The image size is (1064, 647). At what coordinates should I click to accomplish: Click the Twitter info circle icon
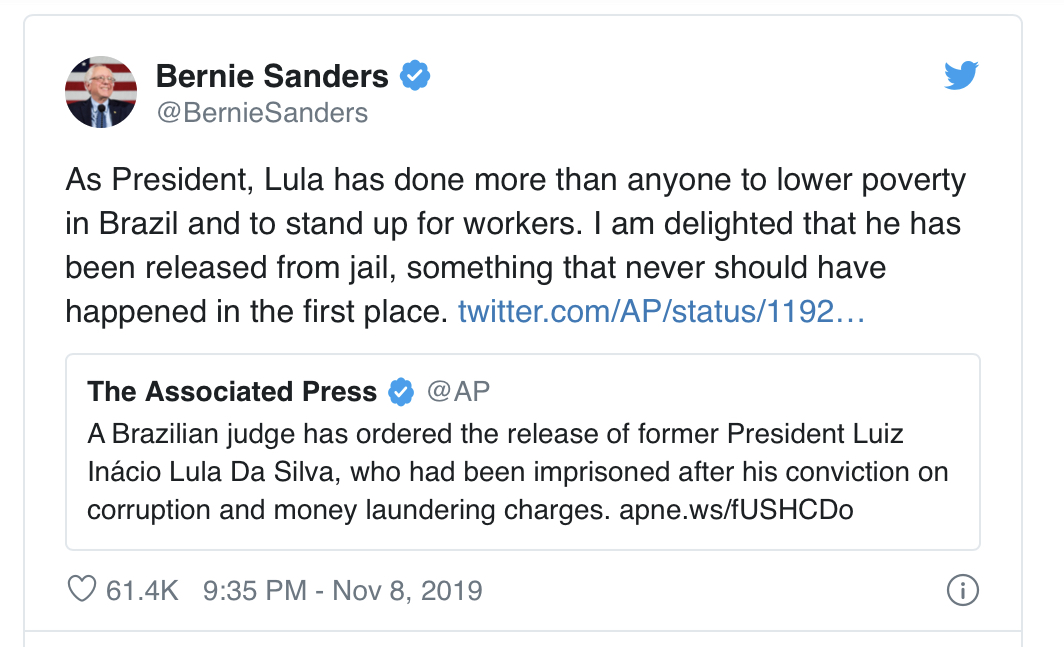(x=961, y=590)
